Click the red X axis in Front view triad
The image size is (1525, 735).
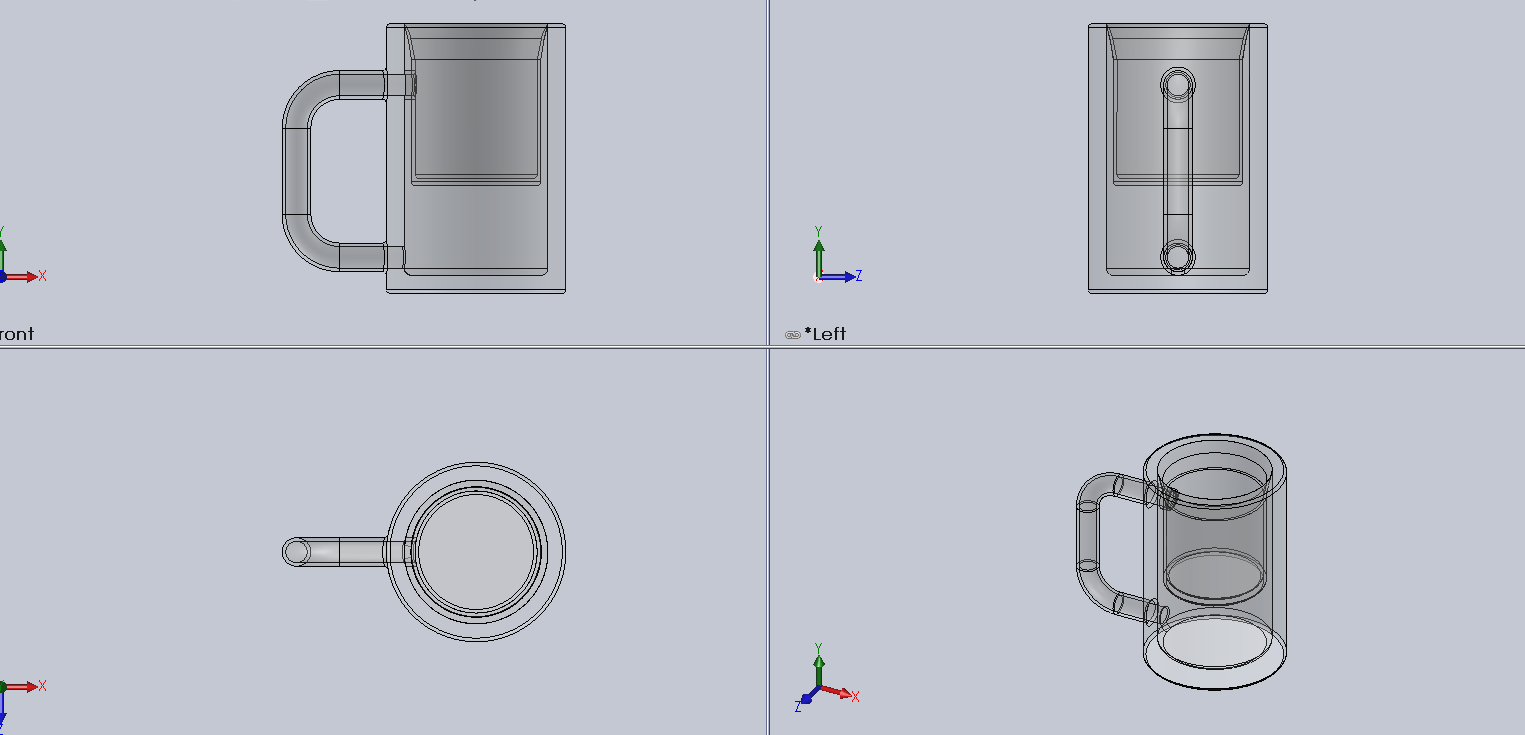tap(22, 276)
